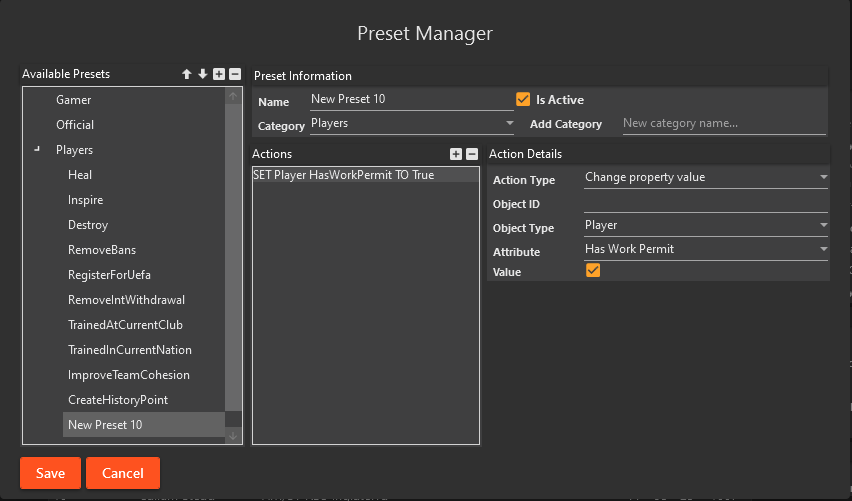Remove selected preset with minus icon
Viewport: 852px width, 501px height.
click(235, 74)
